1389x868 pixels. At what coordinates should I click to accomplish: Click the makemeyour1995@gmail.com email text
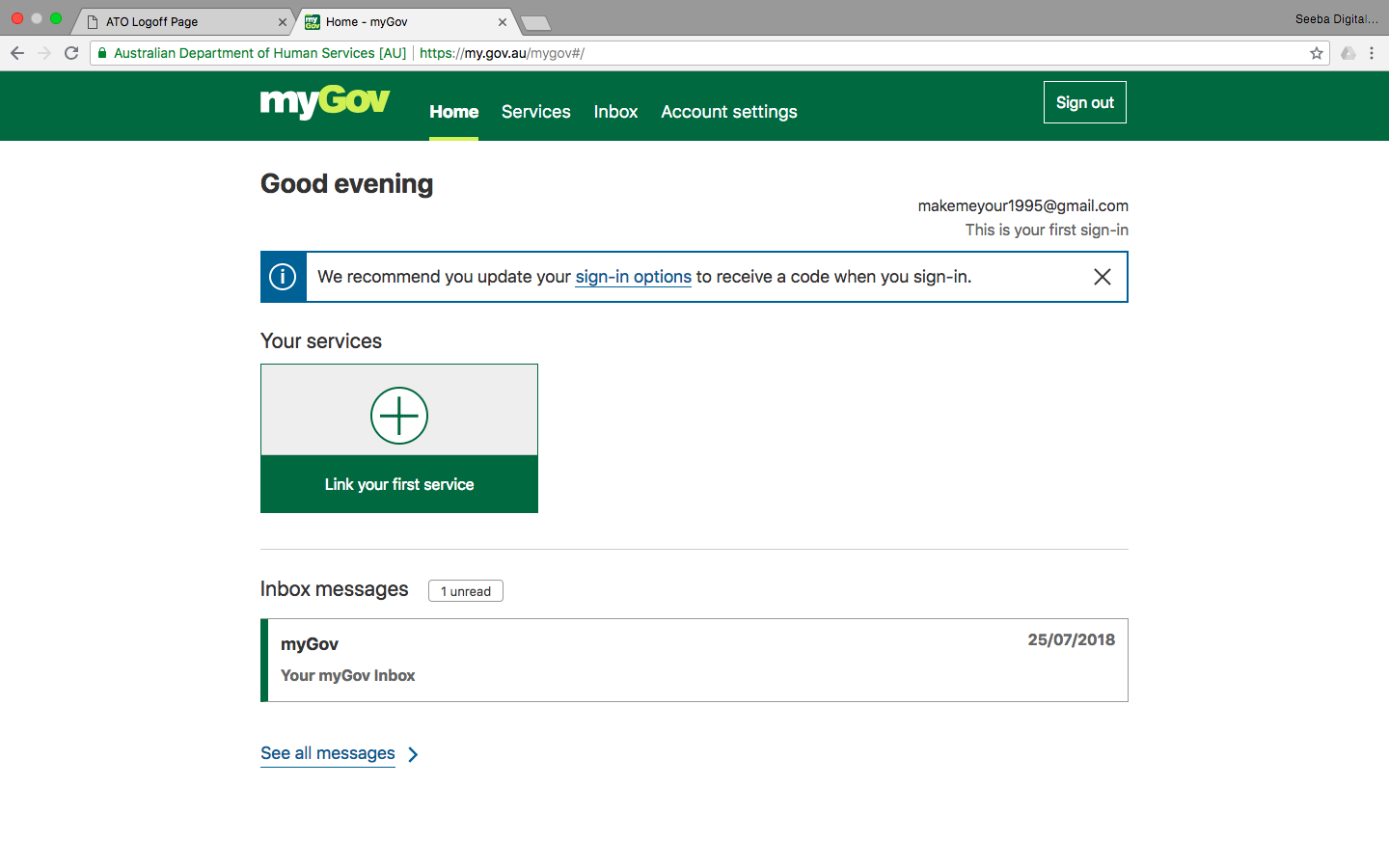click(1023, 205)
